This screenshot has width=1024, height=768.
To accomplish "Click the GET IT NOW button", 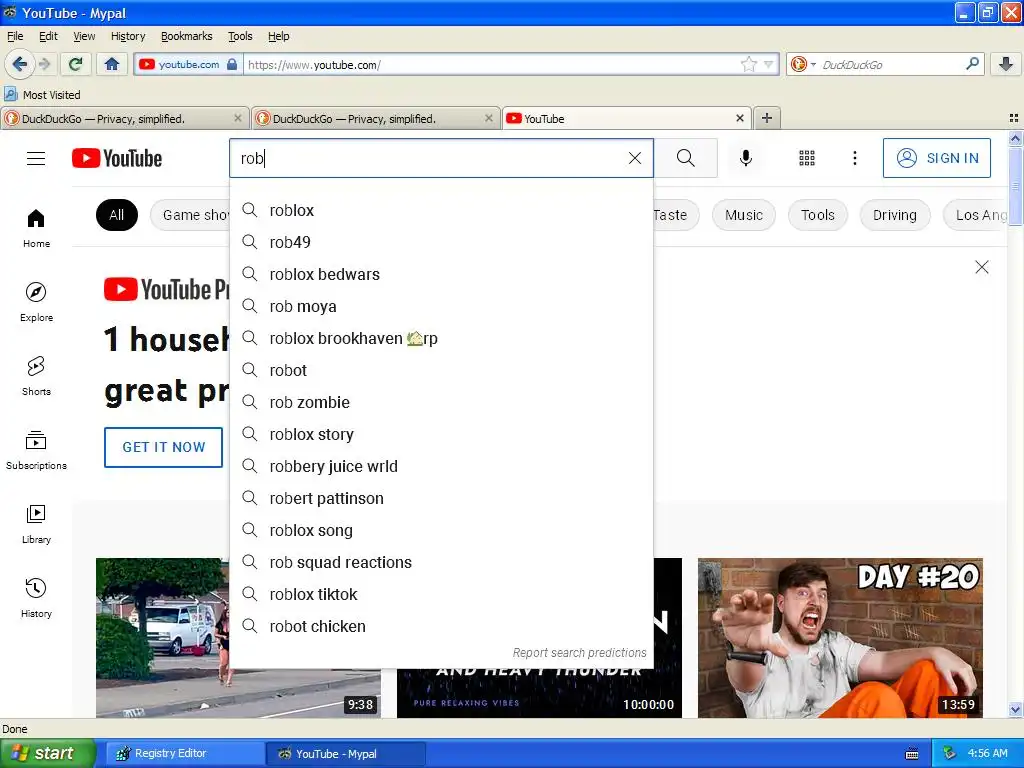I will click(163, 447).
